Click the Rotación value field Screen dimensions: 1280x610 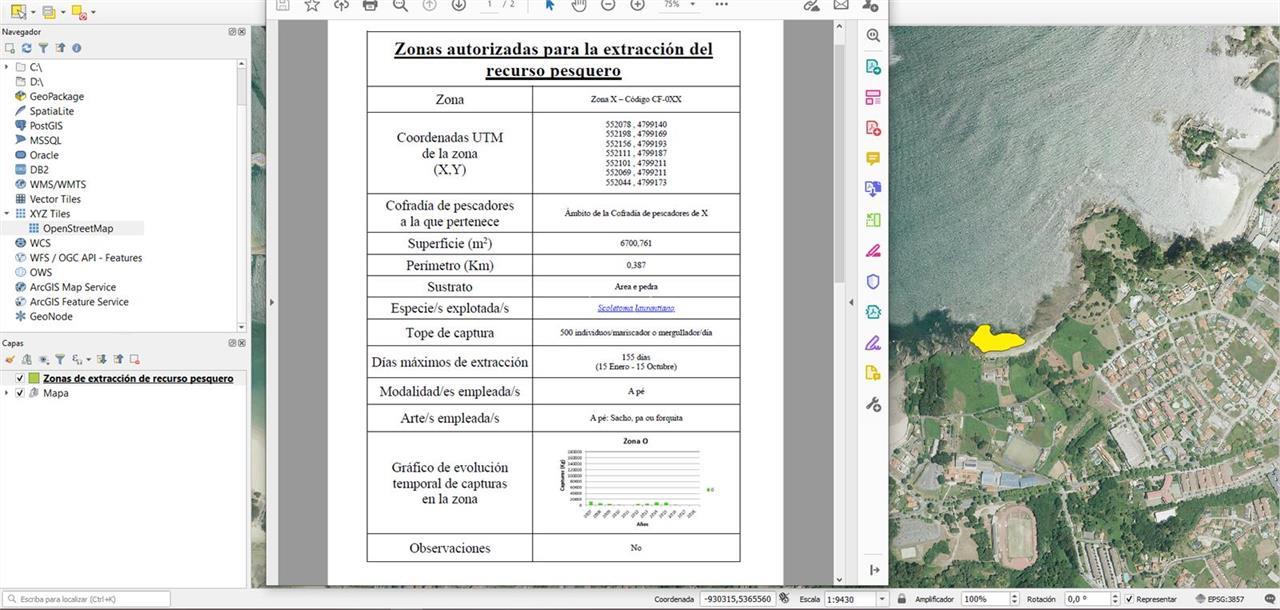1086,599
